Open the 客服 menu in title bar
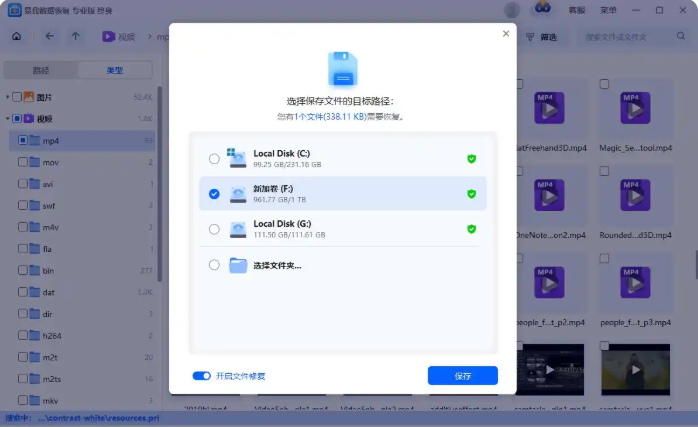Viewport: 698px width, 427px height. (576, 10)
